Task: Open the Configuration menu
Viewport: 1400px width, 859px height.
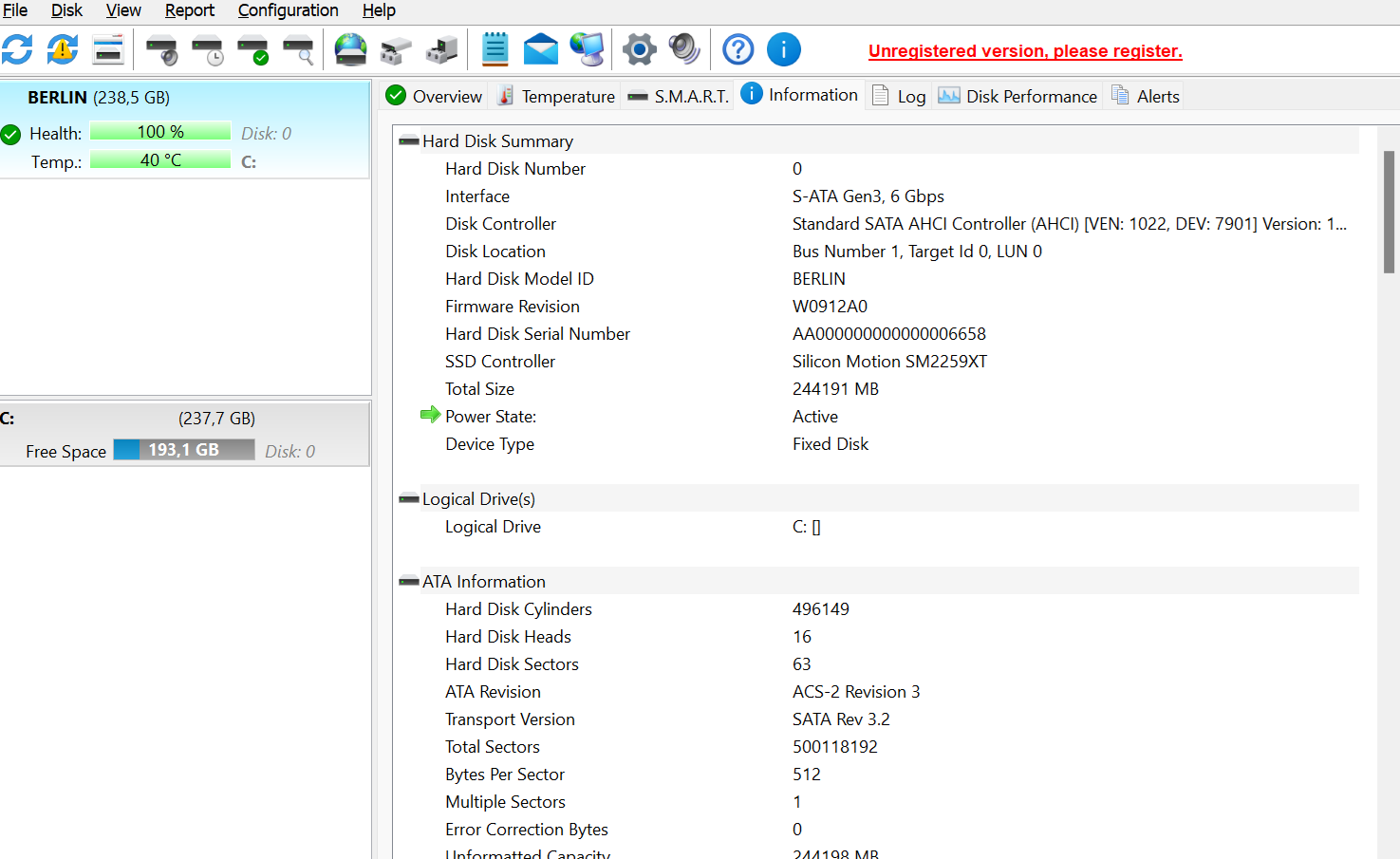Action: [288, 10]
